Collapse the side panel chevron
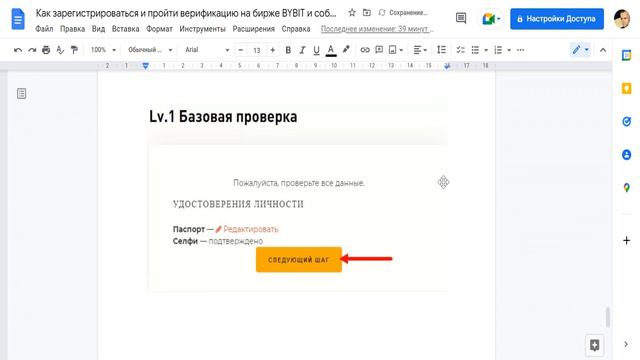The width and height of the screenshot is (640, 360). 626,344
